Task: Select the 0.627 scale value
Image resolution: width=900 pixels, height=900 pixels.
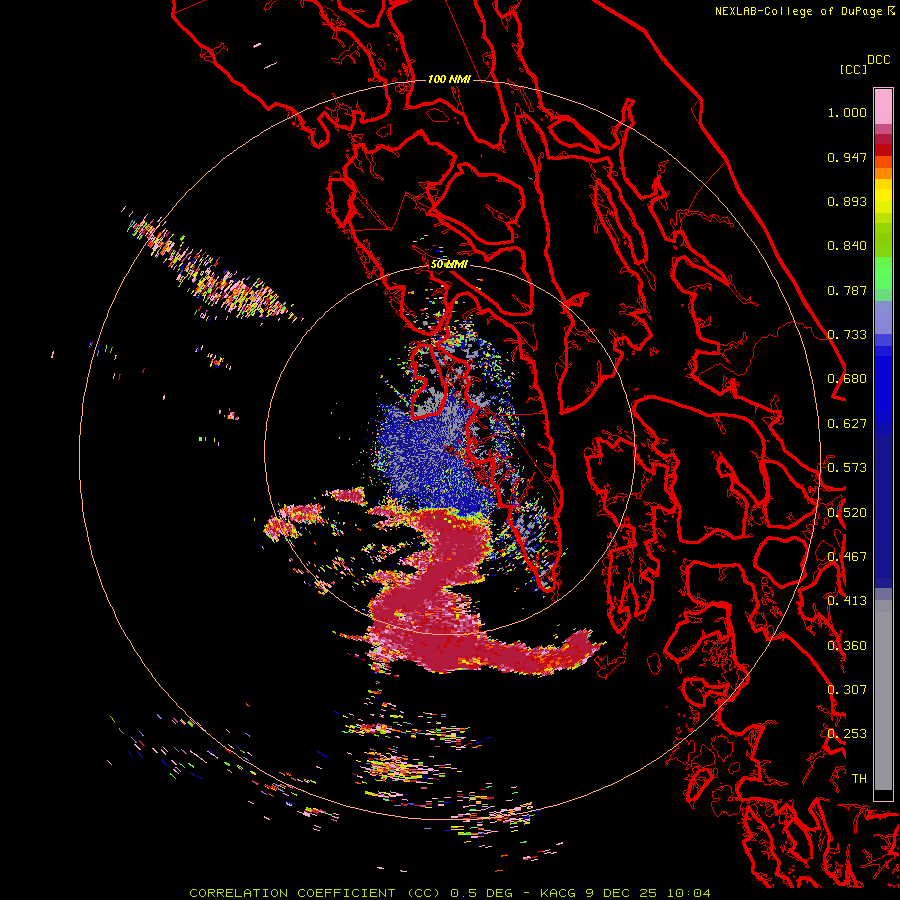Action: [x=847, y=424]
